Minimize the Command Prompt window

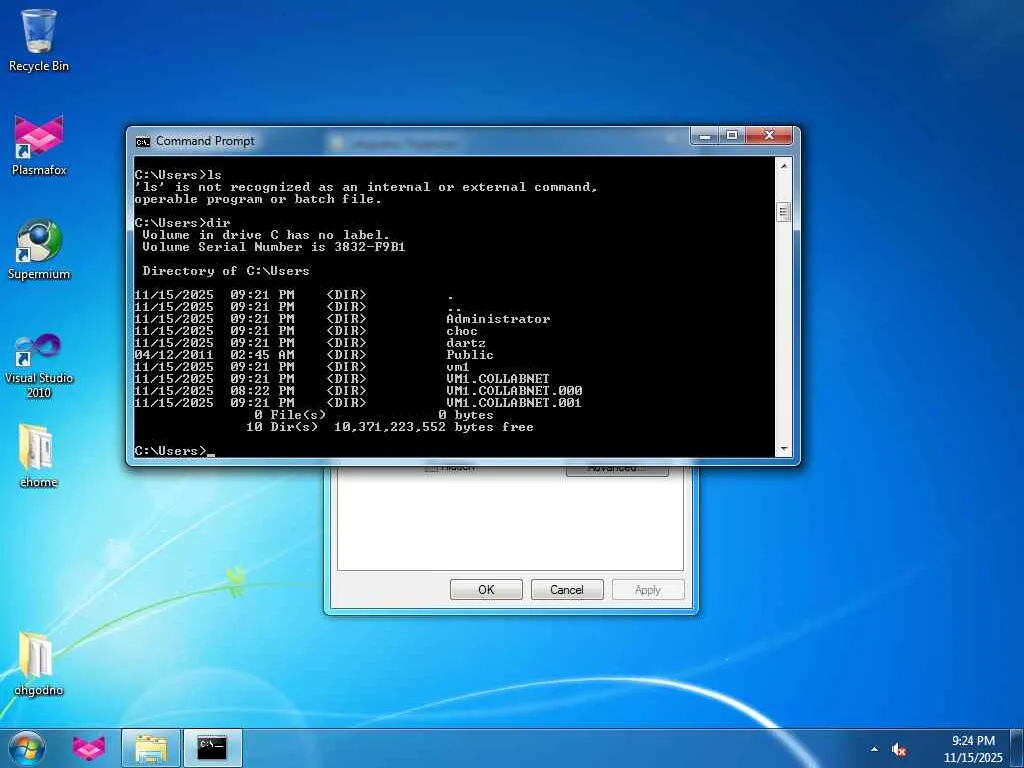point(705,136)
